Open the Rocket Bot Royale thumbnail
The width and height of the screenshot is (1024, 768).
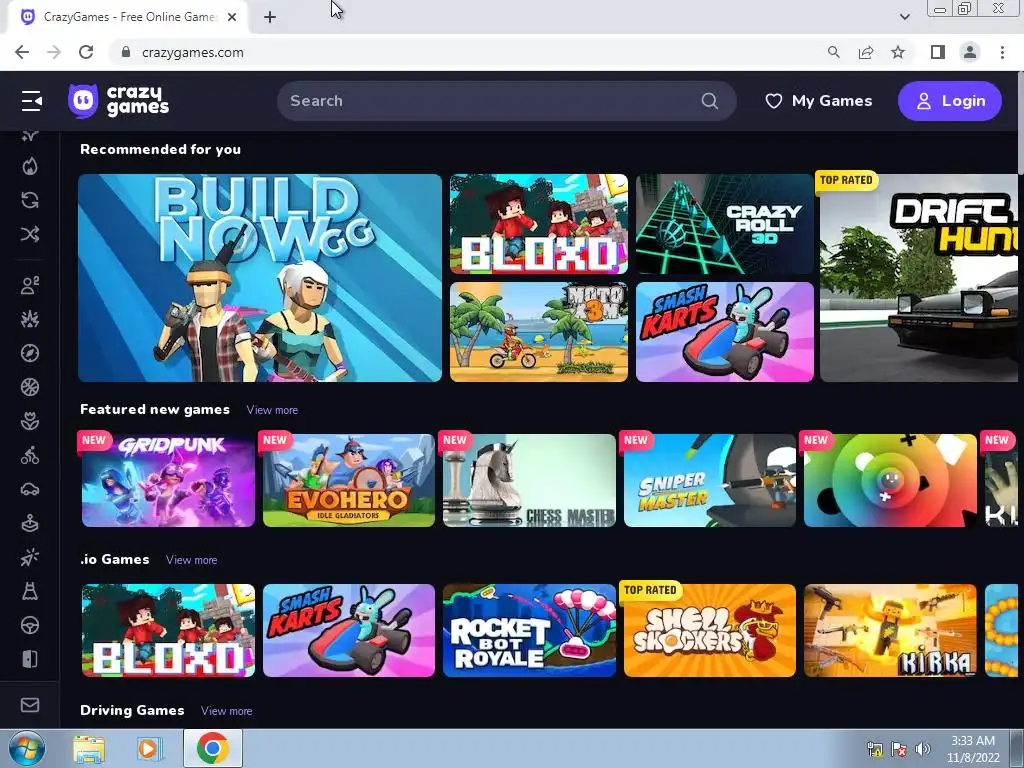coord(529,631)
